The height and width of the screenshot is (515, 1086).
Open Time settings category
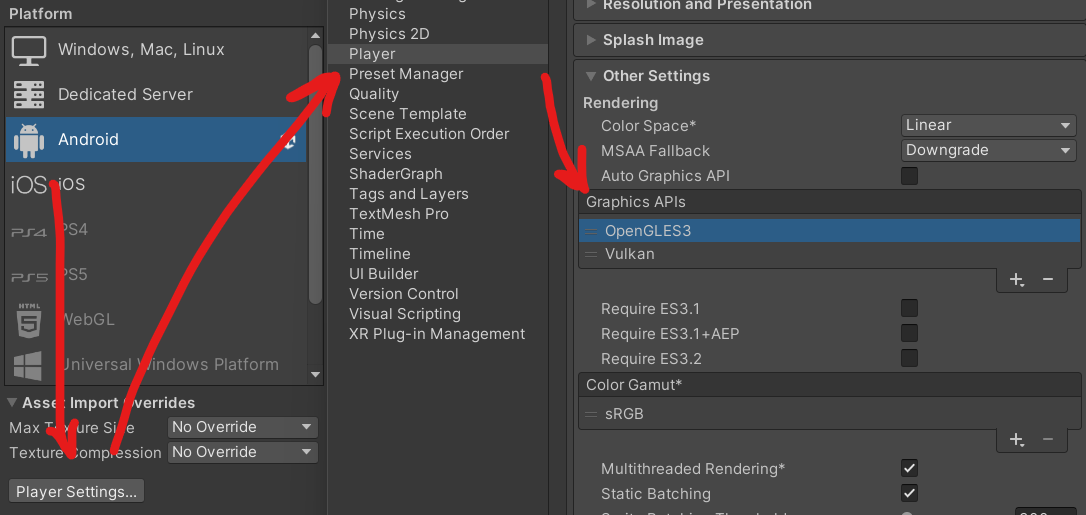[367, 234]
